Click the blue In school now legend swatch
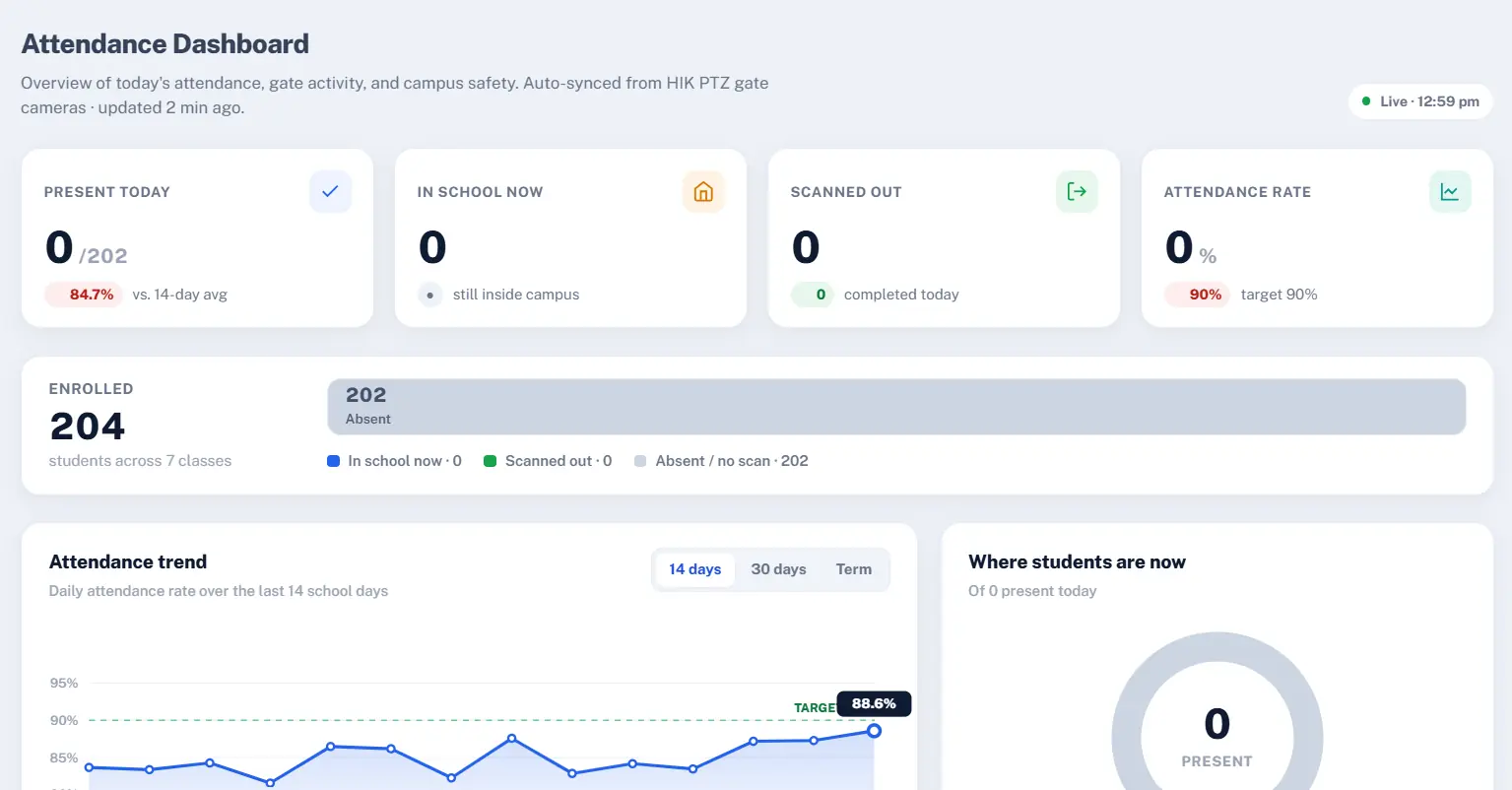The width and height of the screenshot is (1512, 790). click(333, 461)
